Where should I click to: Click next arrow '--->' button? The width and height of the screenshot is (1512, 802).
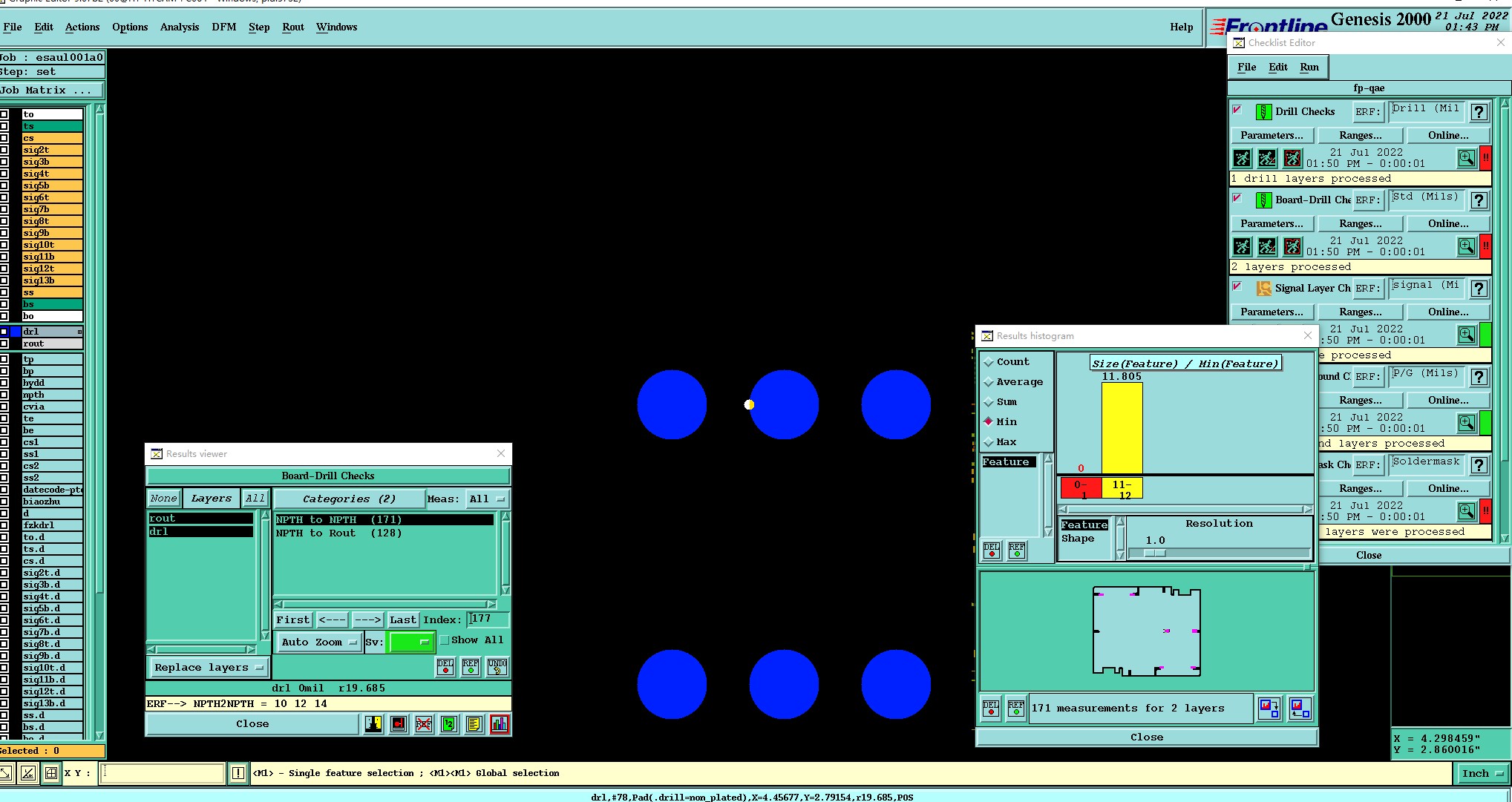(367, 620)
